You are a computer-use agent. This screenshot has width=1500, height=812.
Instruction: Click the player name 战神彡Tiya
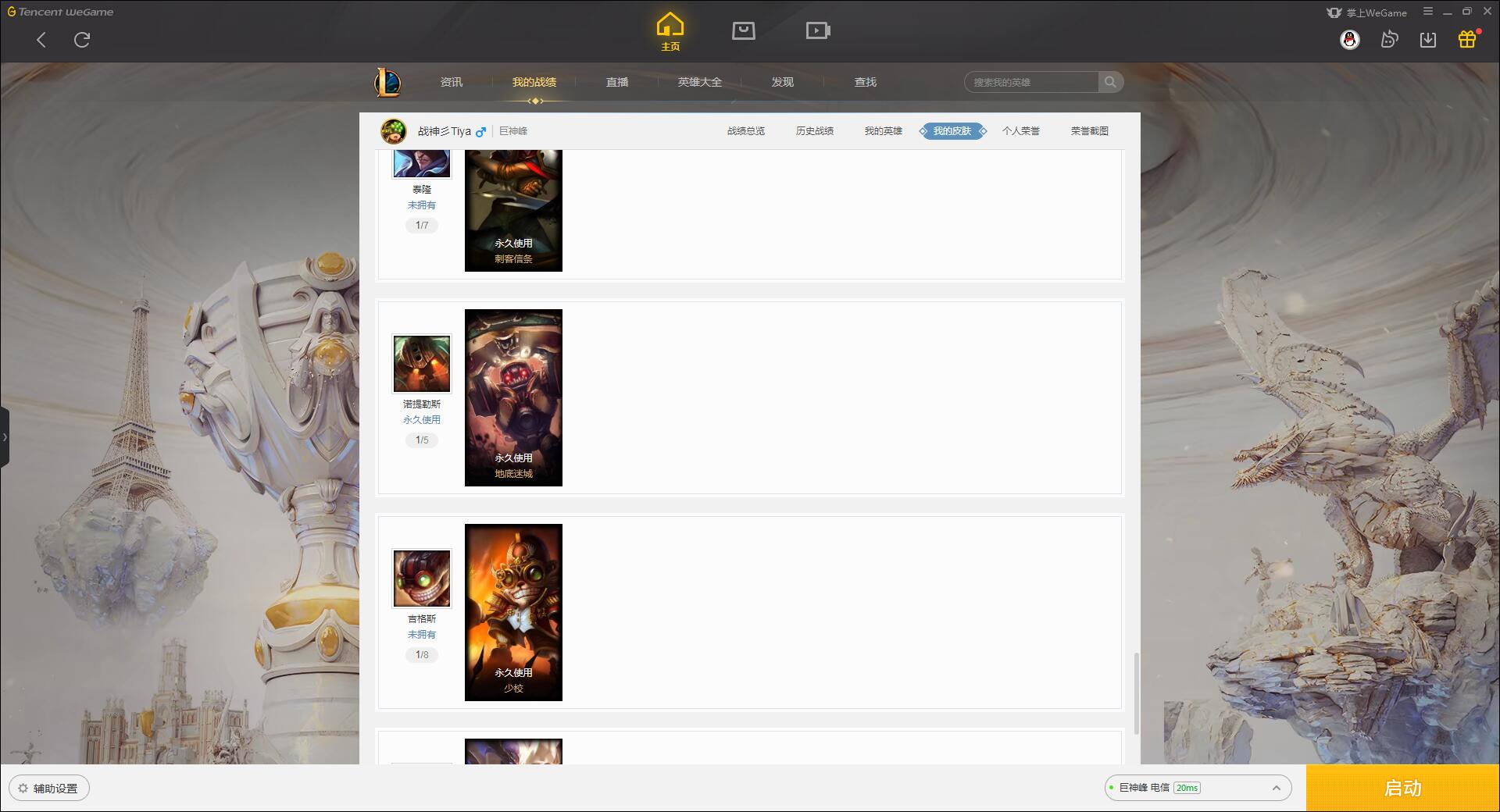tap(445, 131)
